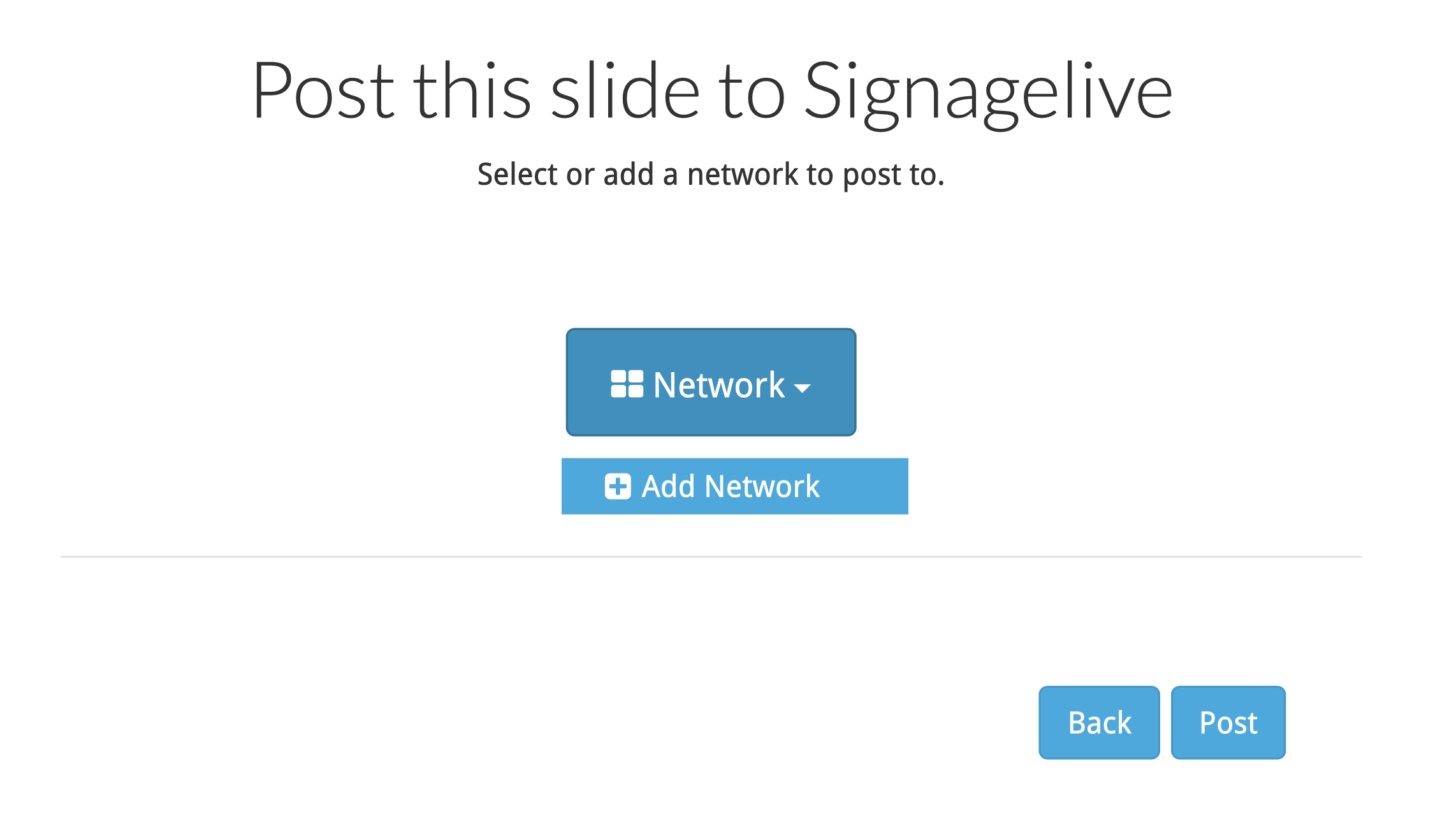Click the word "Signagelive" in the title

tap(988, 92)
